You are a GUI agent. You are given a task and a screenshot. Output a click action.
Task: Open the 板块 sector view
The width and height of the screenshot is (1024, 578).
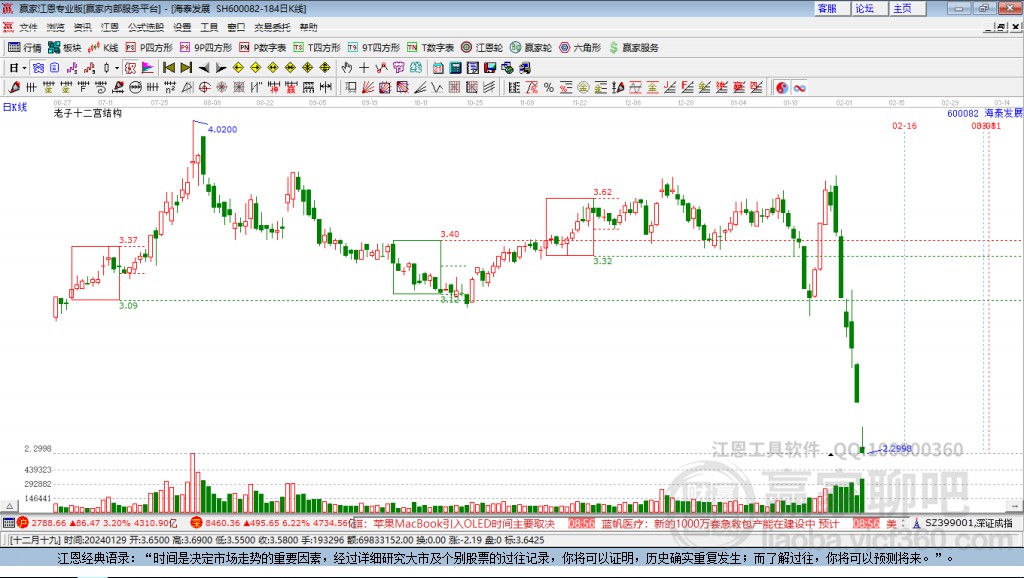pyautogui.click(x=64, y=48)
